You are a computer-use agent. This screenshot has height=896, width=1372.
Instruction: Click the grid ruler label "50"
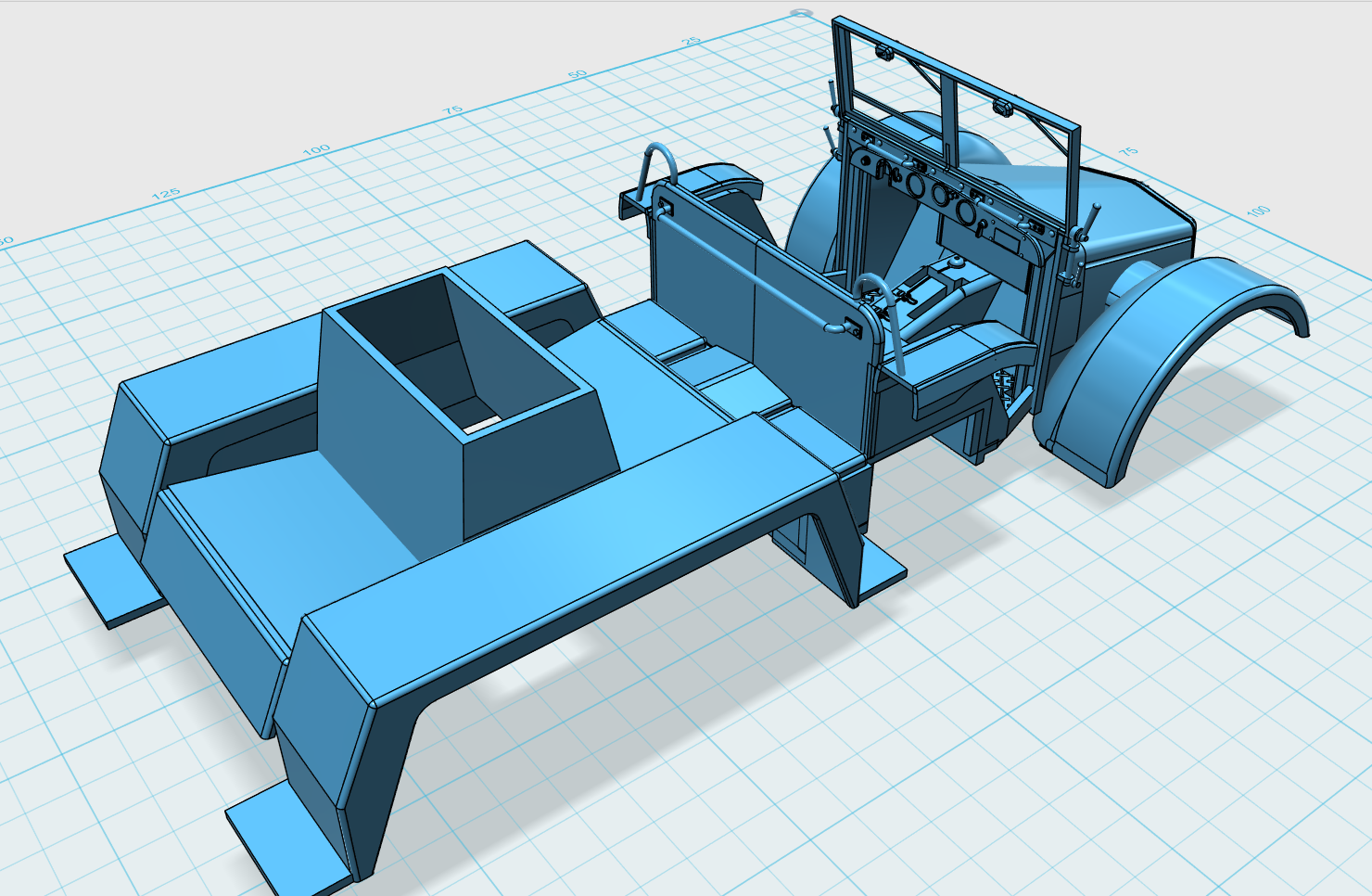[x=577, y=74]
